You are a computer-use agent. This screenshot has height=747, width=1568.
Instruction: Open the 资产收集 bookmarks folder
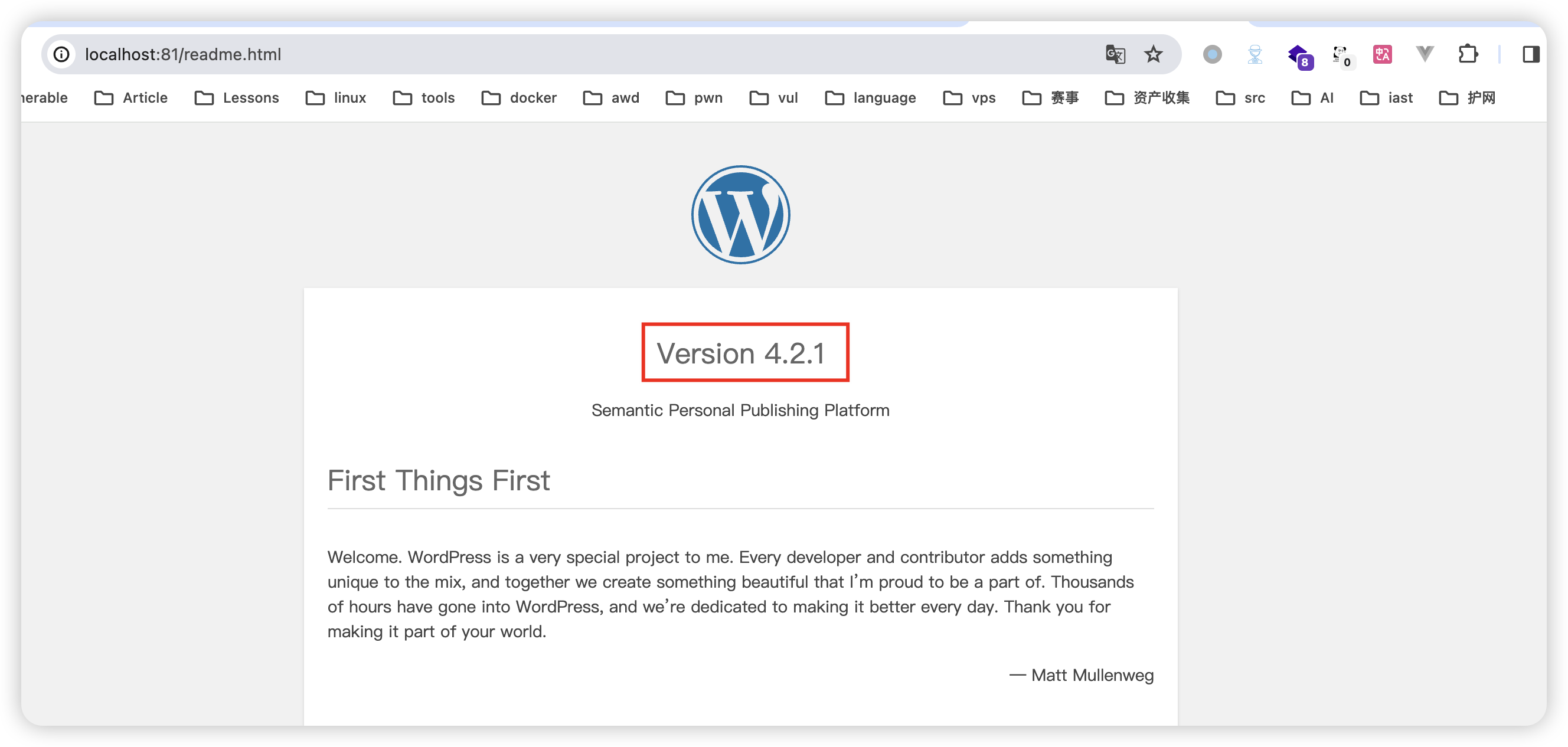[x=1147, y=97]
